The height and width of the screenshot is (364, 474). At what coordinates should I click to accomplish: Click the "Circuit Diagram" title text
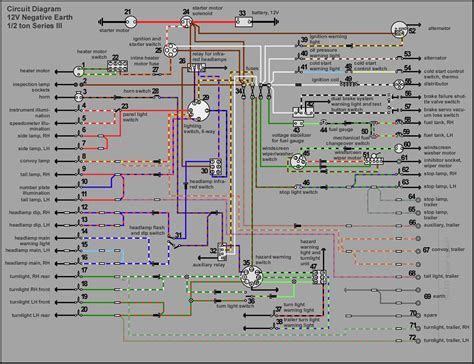click(34, 9)
